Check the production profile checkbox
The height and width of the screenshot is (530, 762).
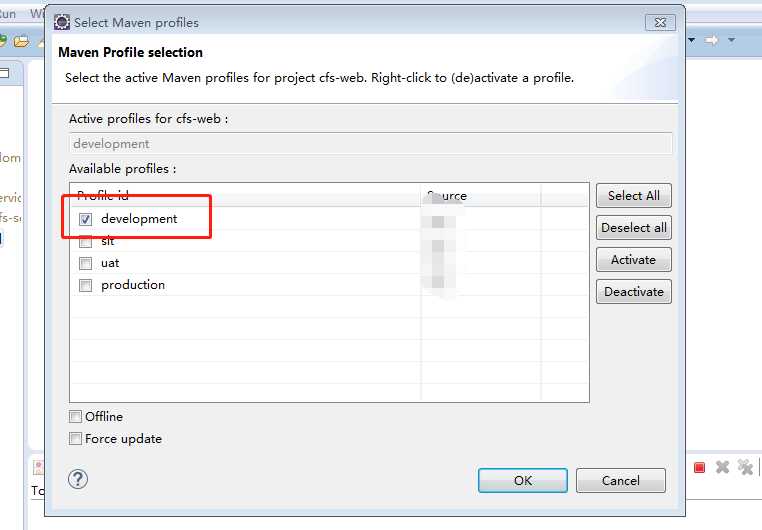[86, 285]
